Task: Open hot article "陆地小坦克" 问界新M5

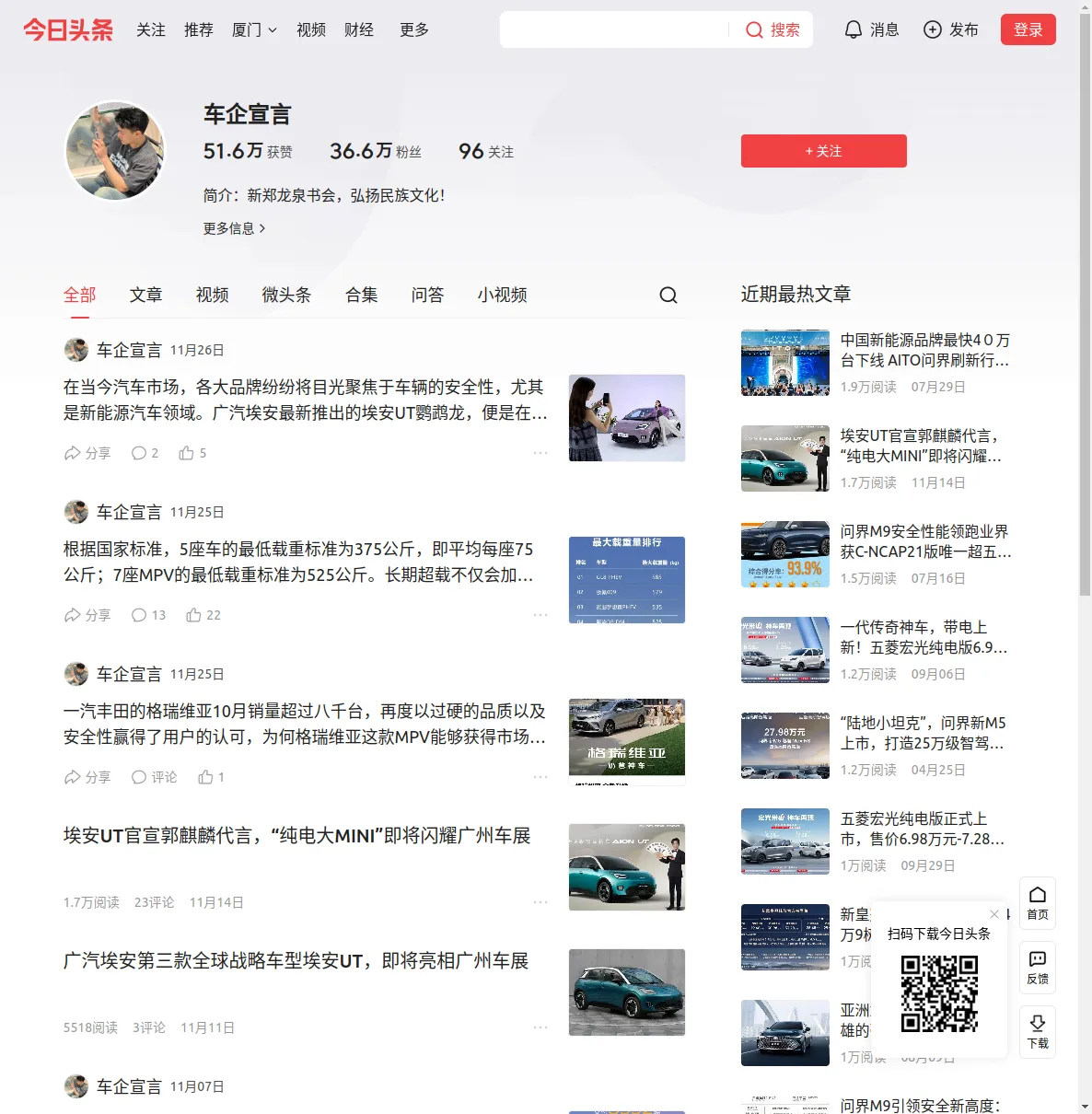Action: (x=924, y=733)
